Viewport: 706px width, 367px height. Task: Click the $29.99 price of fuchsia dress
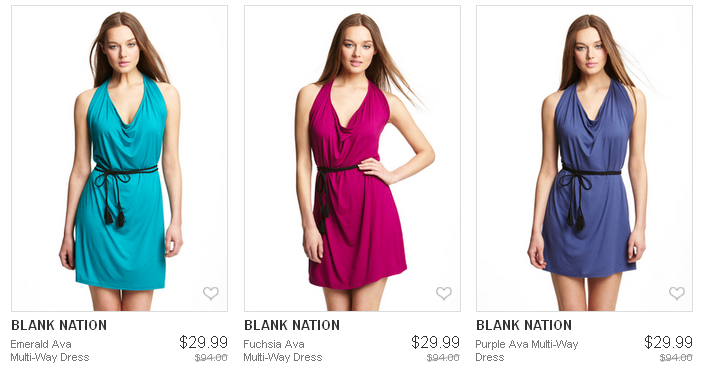[x=435, y=342]
